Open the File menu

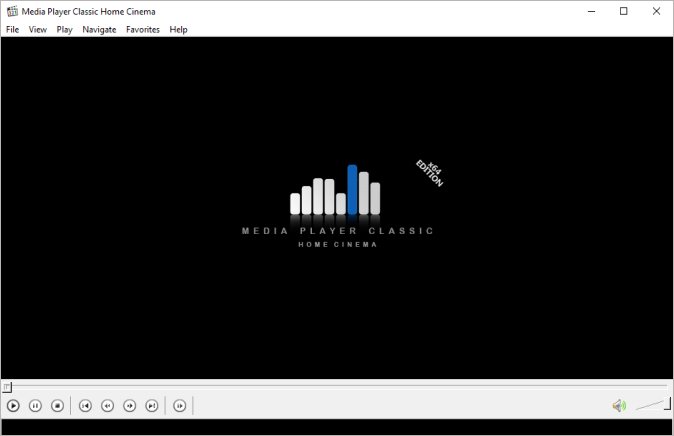pyautogui.click(x=12, y=29)
